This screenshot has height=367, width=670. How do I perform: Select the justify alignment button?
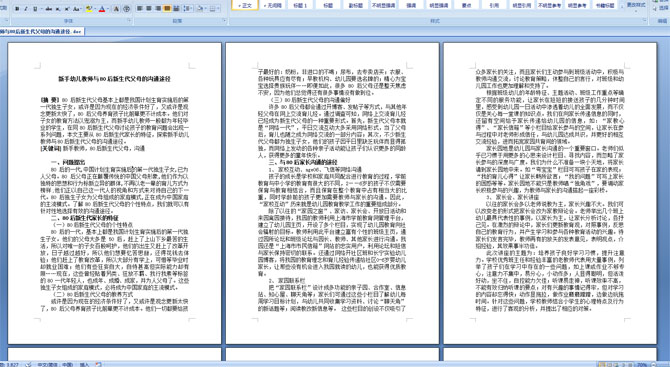[x=167, y=8]
